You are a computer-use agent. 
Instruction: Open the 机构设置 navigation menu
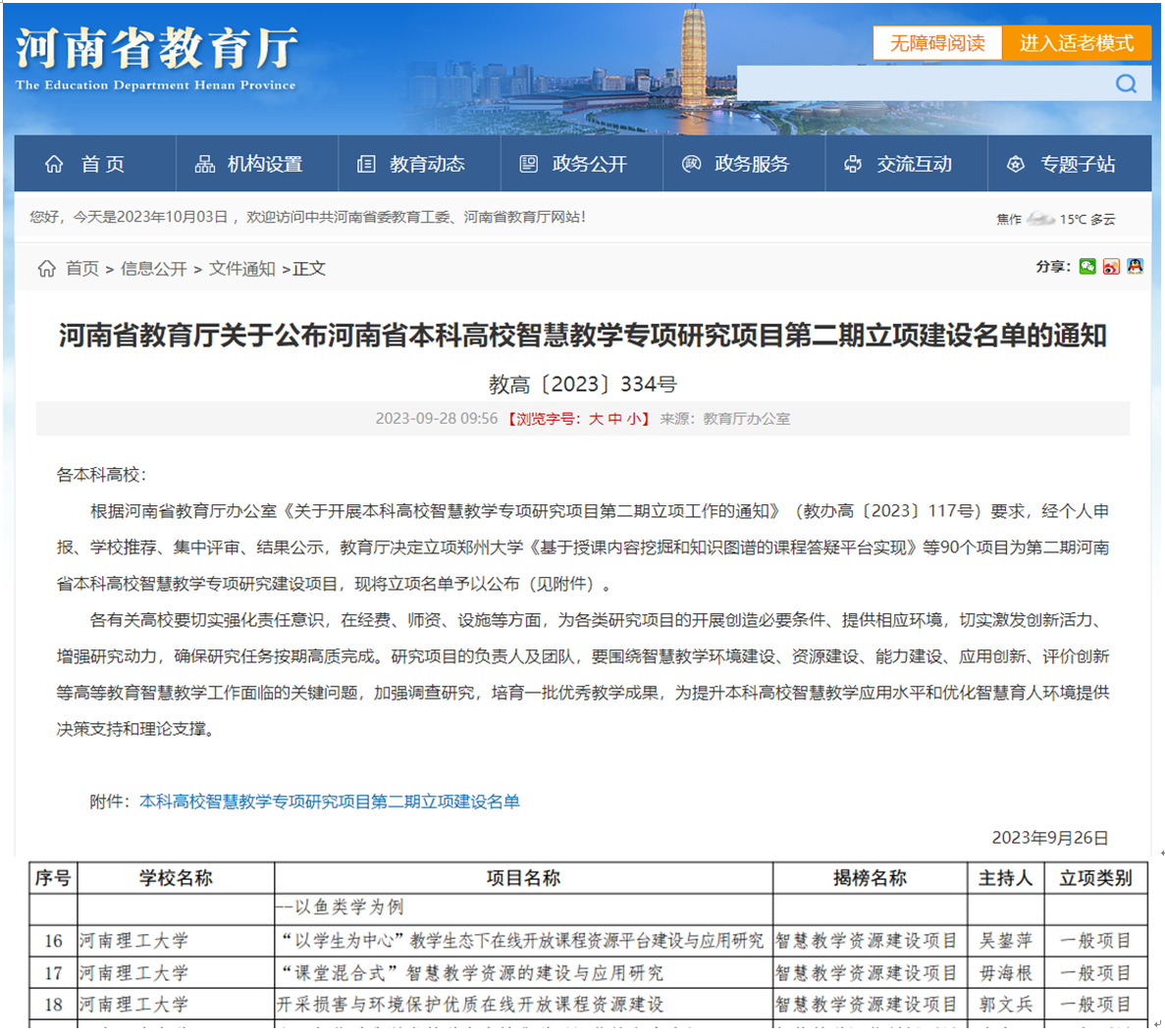pos(249,164)
